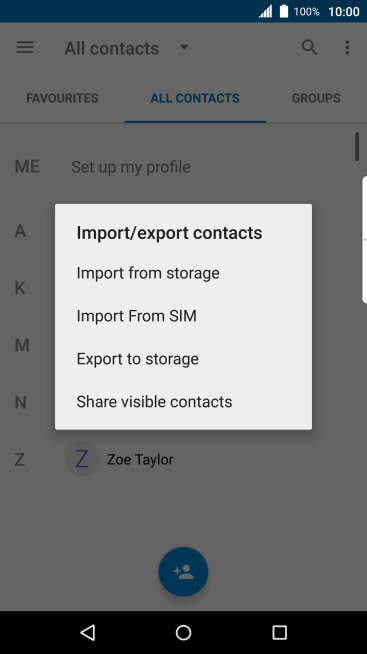The width and height of the screenshot is (367, 654).
Task: Tap the add new contact floating button
Action: click(183, 571)
